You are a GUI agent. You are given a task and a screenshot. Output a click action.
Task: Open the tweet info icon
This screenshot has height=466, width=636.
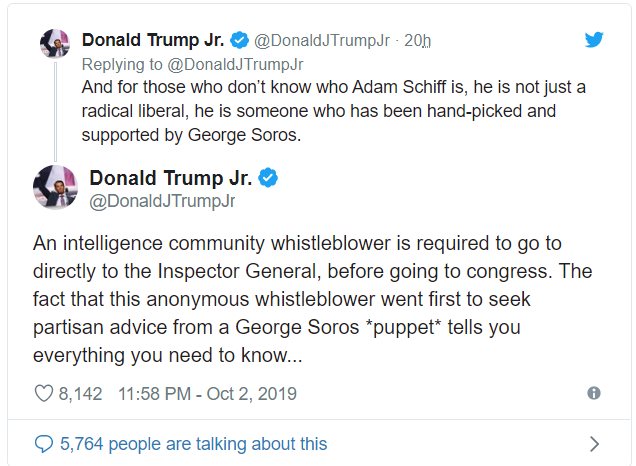coord(594,394)
